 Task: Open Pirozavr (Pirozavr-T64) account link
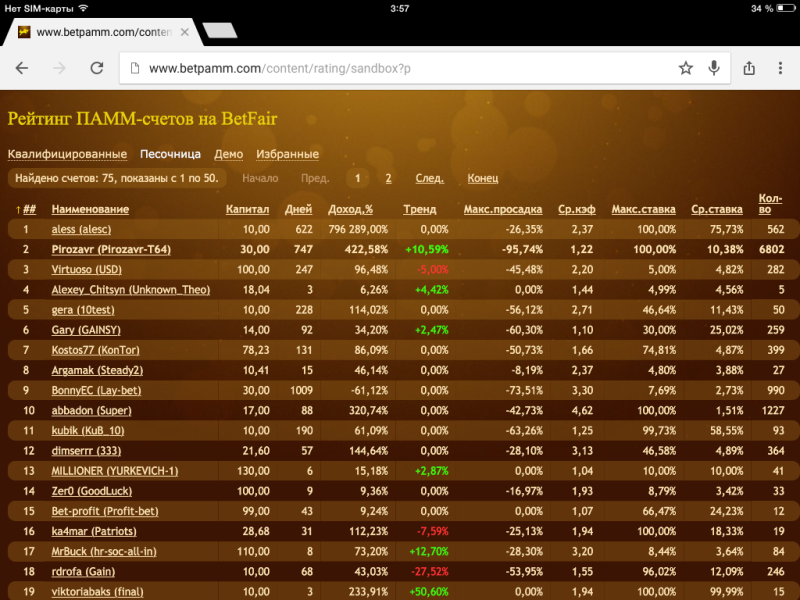[109, 249]
